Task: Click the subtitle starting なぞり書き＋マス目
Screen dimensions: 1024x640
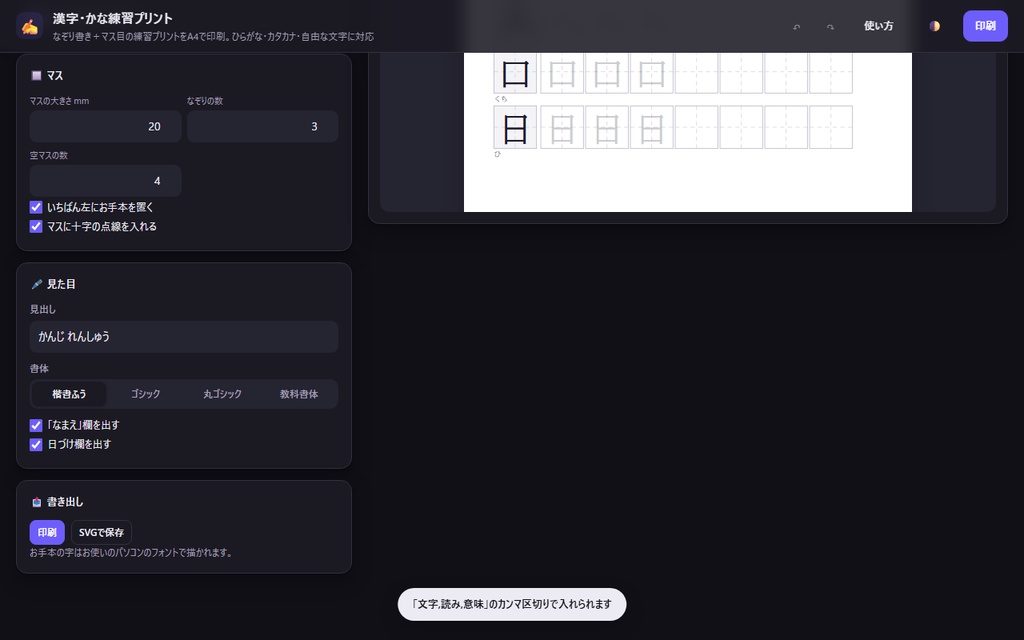Action: (x=213, y=37)
